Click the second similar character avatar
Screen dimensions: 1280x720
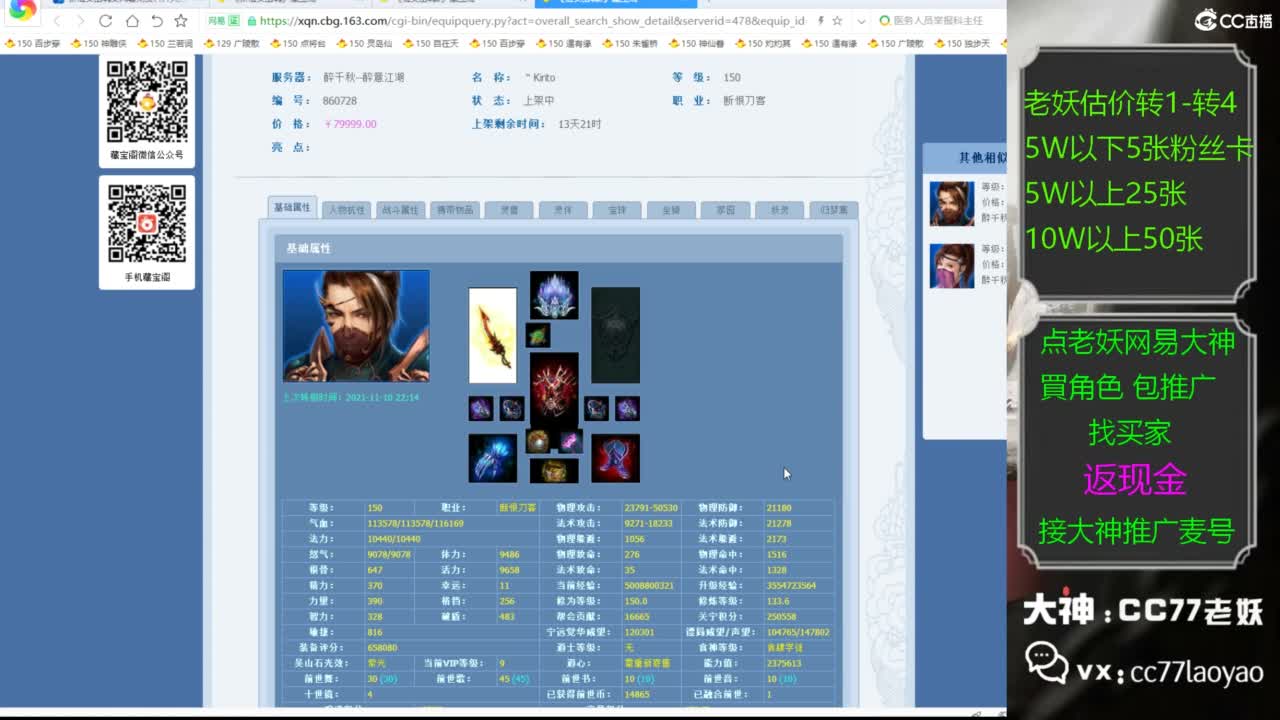[952, 266]
